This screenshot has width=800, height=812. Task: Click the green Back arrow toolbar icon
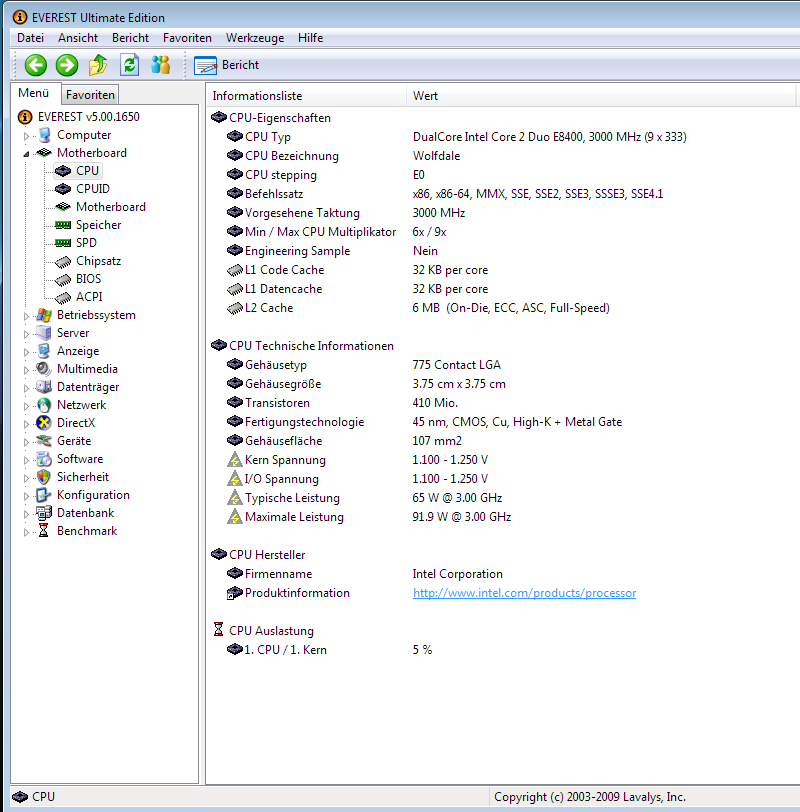tap(36, 65)
